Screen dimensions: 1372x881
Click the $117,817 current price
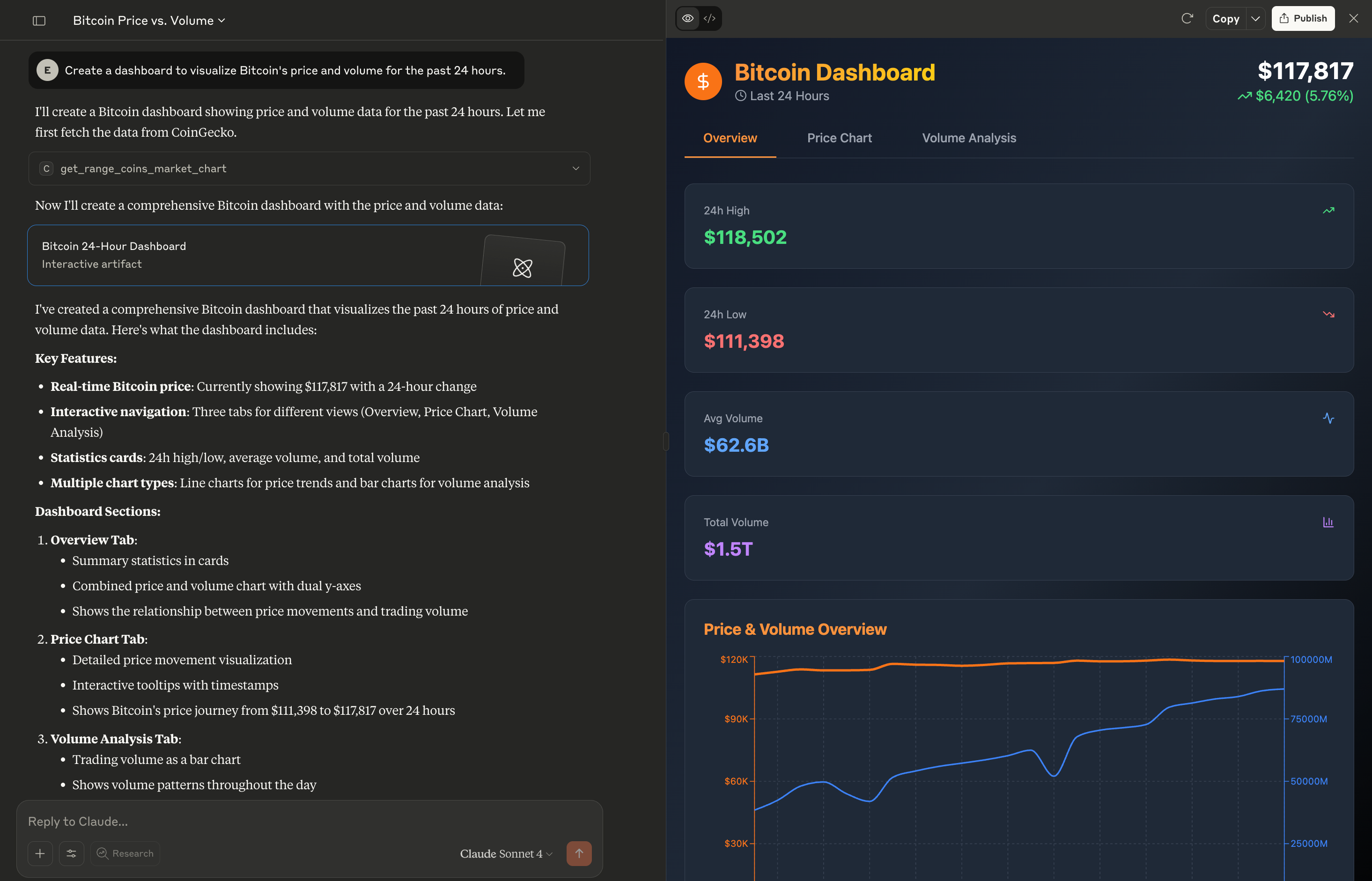click(1305, 71)
